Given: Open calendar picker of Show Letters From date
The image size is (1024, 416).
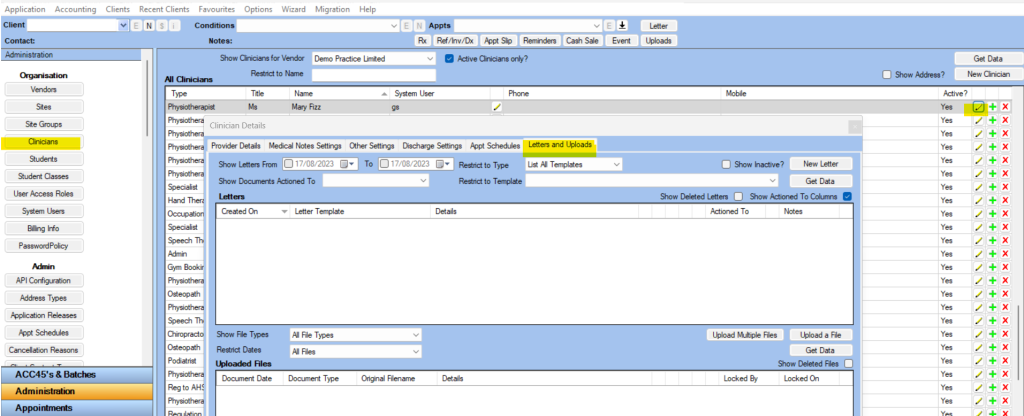Looking at the screenshot, I should tap(353, 164).
